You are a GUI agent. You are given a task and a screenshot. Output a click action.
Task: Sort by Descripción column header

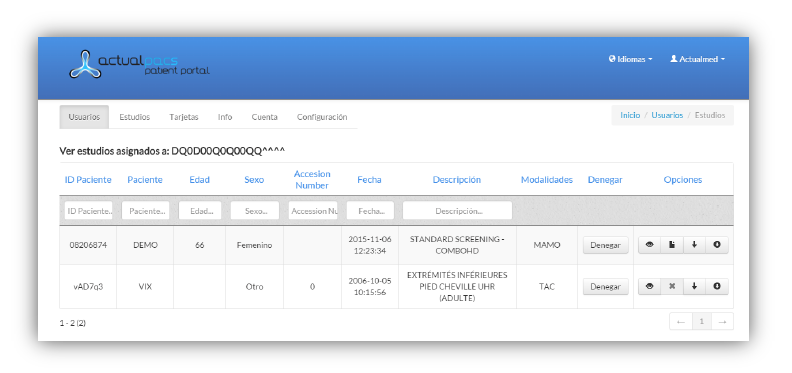[457, 180]
